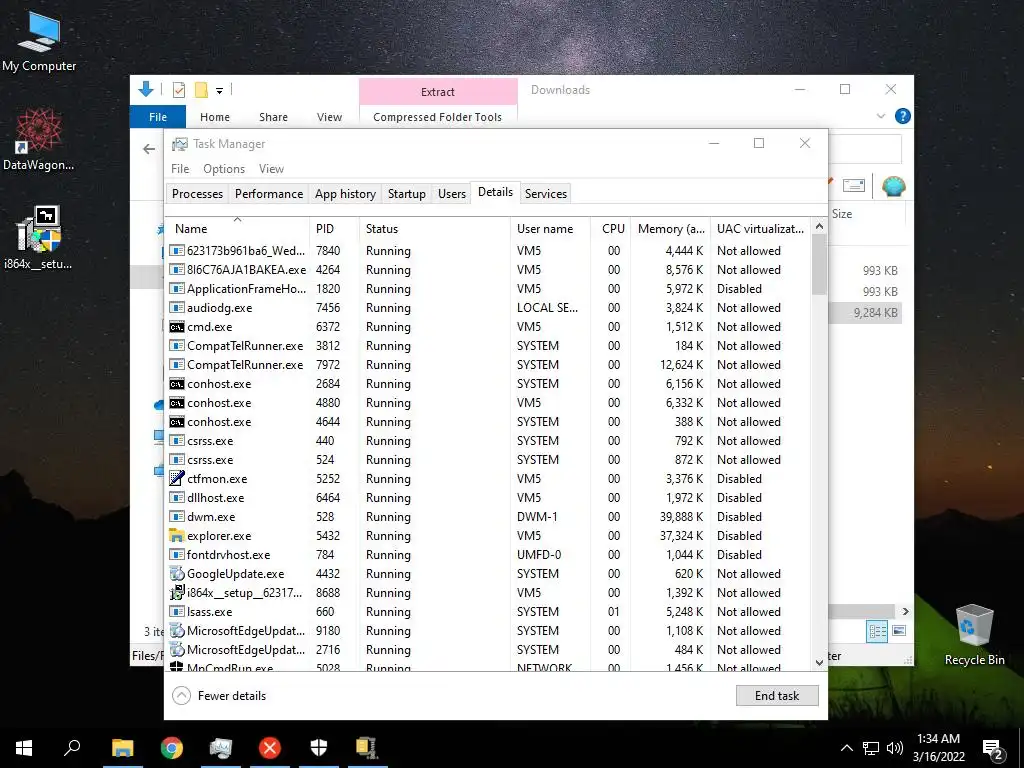Image resolution: width=1024 pixels, height=768 pixels.
Task: Click Task Manager scrollbar up arrow
Action: tap(819, 226)
